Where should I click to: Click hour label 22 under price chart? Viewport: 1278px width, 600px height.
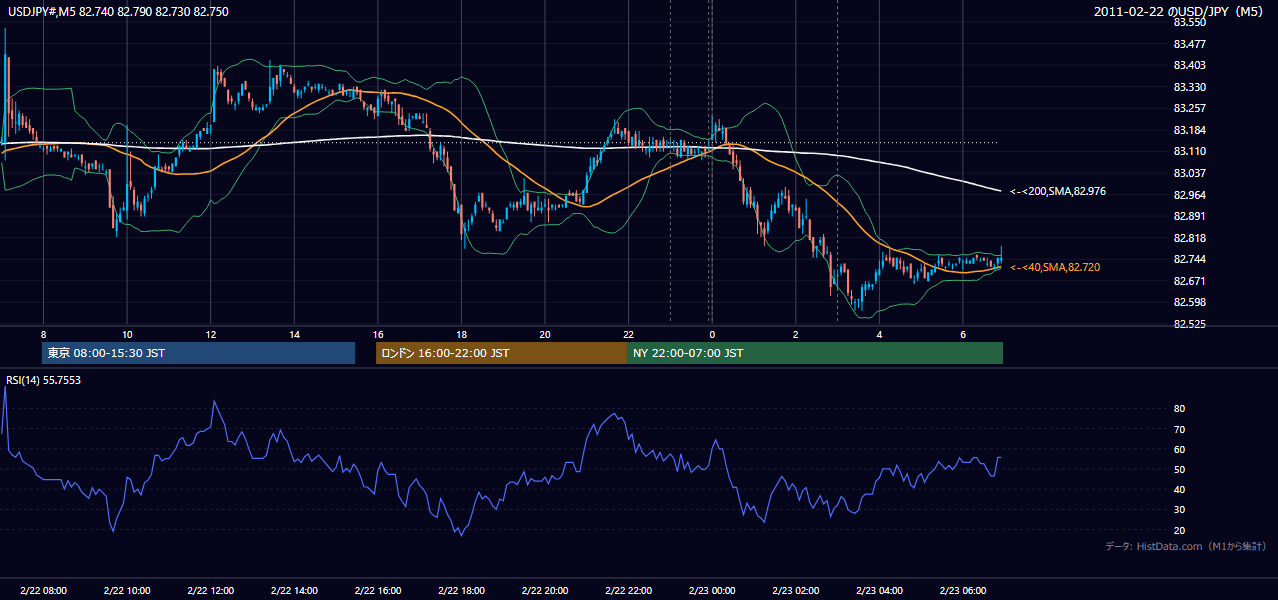click(x=628, y=334)
